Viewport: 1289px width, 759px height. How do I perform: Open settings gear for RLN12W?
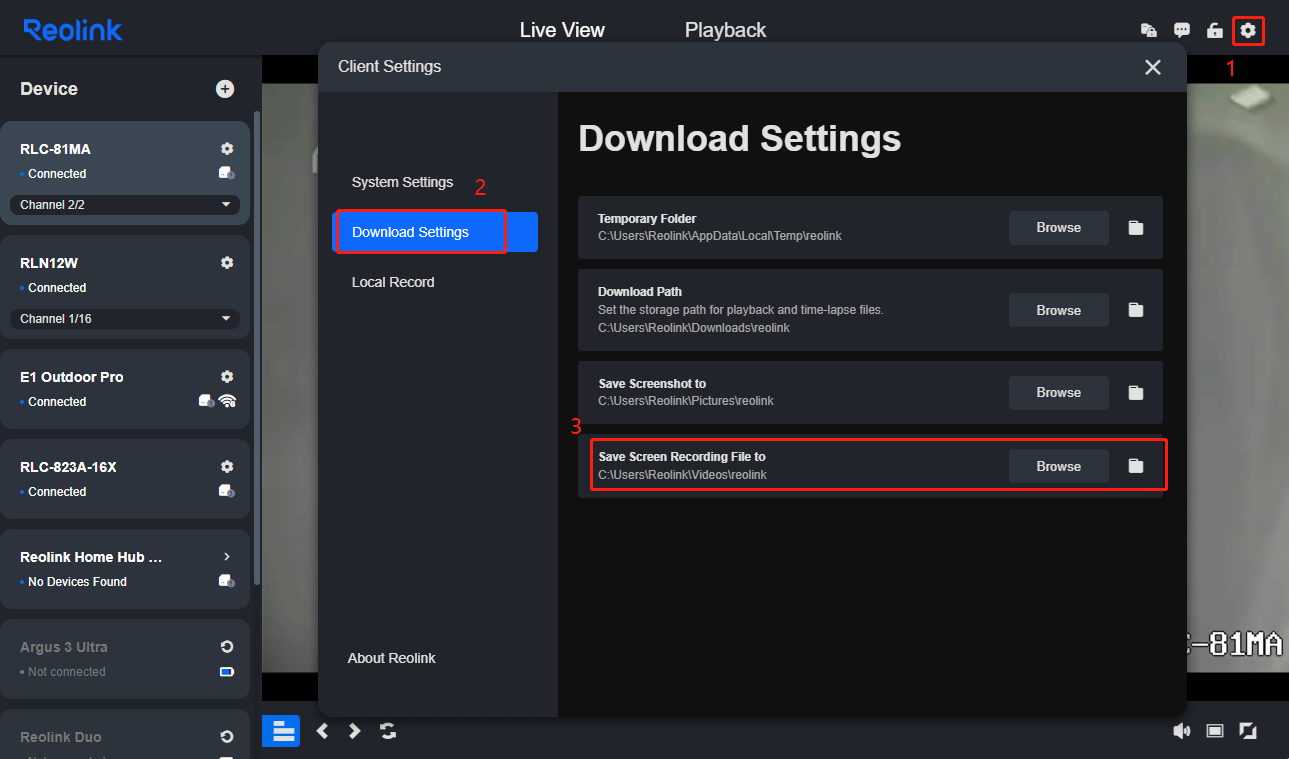click(x=227, y=263)
